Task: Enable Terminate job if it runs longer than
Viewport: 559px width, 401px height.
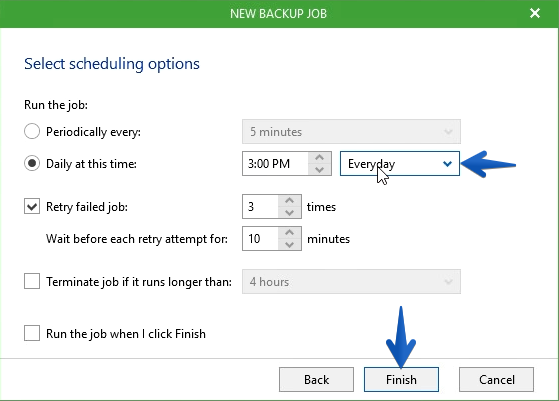Action: pyautogui.click(x=32, y=281)
